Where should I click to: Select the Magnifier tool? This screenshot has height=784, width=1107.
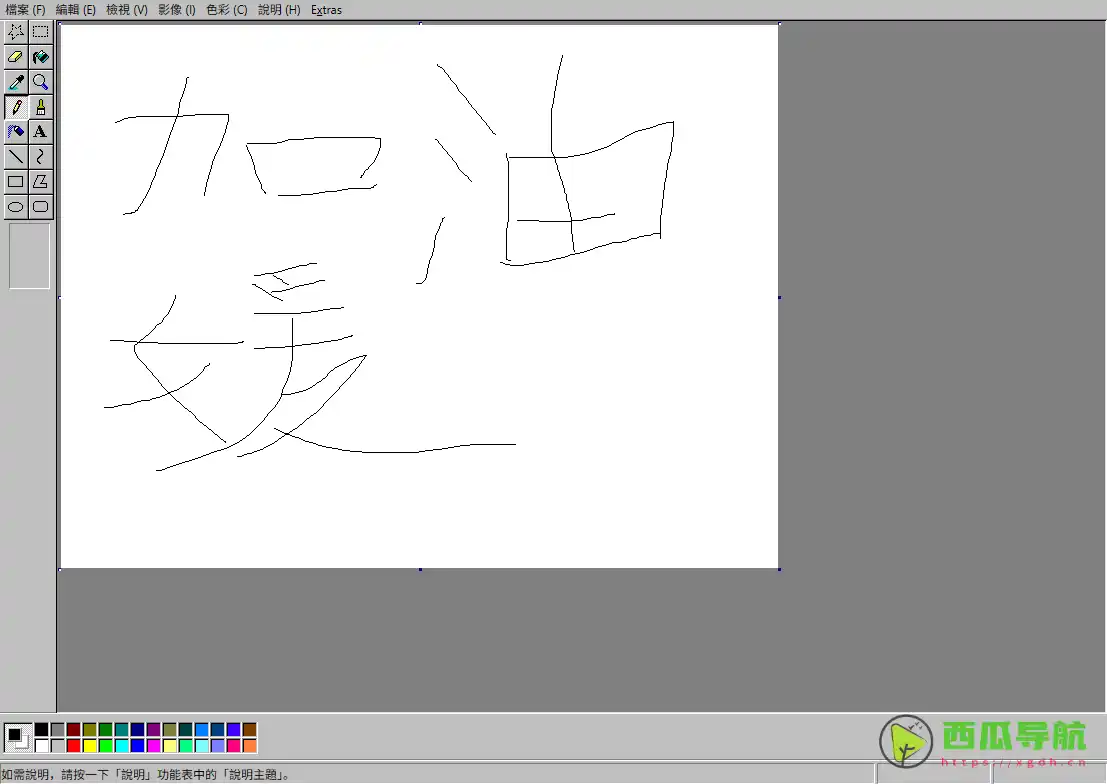[x=41, y=82]
